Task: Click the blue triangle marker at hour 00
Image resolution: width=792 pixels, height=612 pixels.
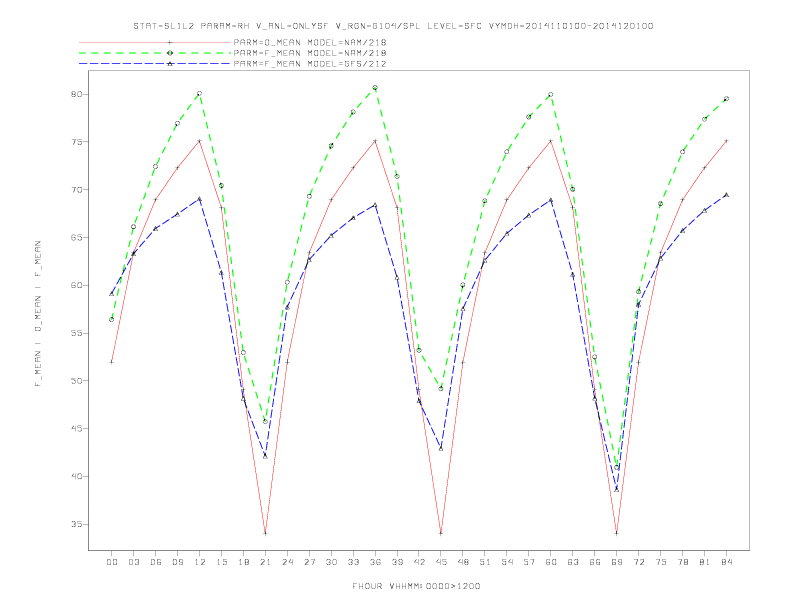Action: tap(112, 293)
